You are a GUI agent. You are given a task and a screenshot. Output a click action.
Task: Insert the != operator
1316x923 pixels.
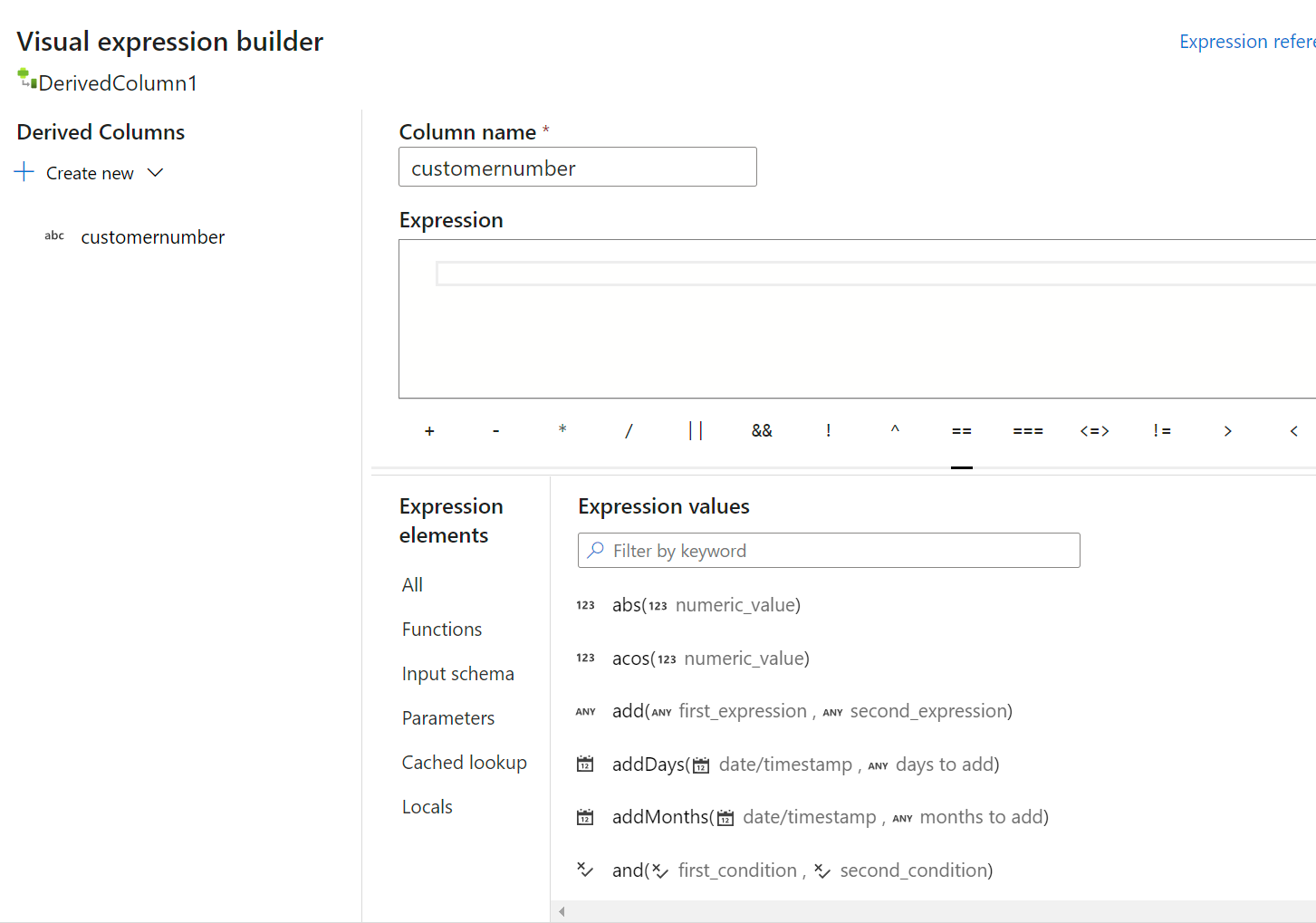[1161, 430]
